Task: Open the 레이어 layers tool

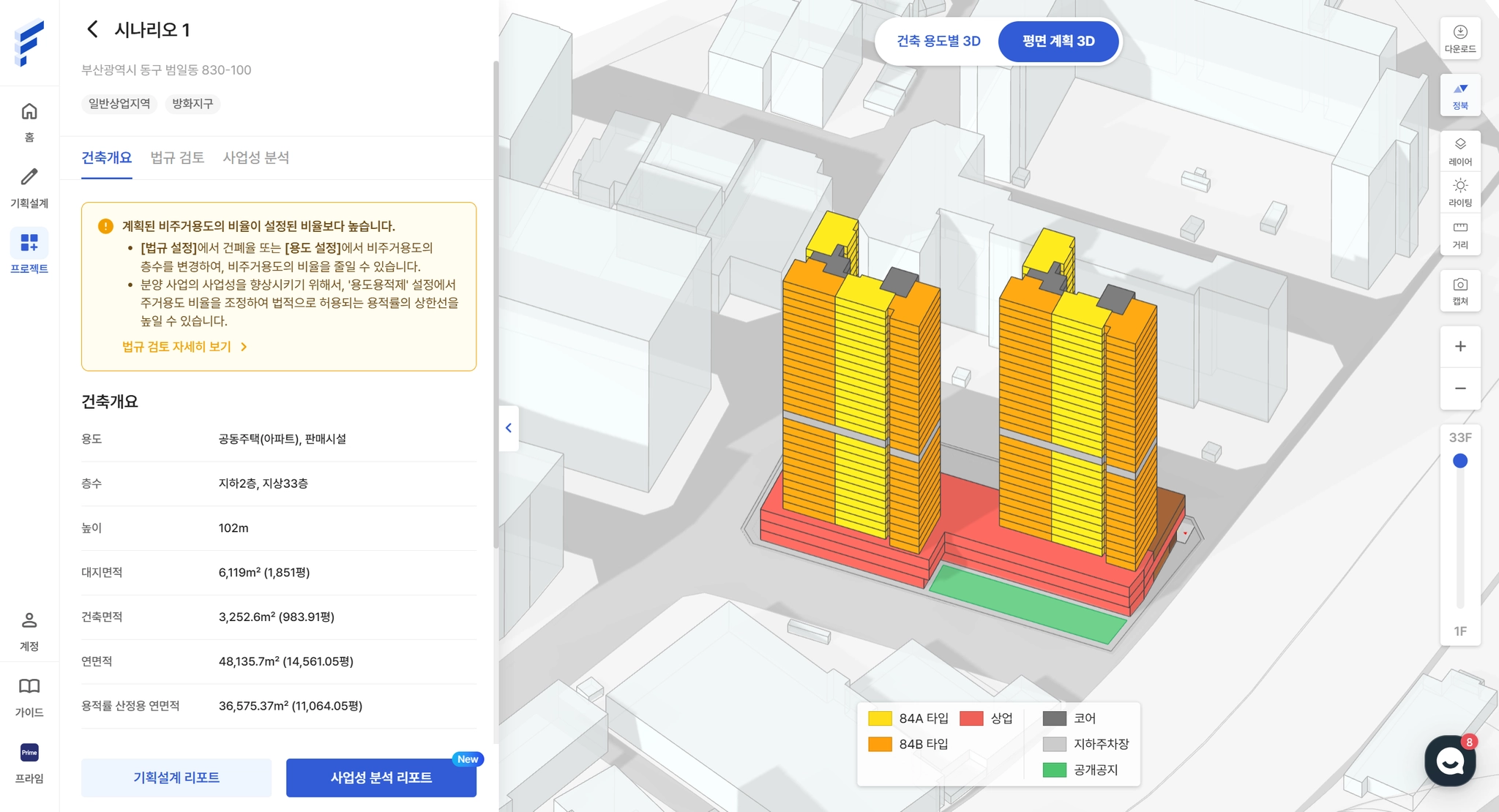Action: coord(1459,151)
